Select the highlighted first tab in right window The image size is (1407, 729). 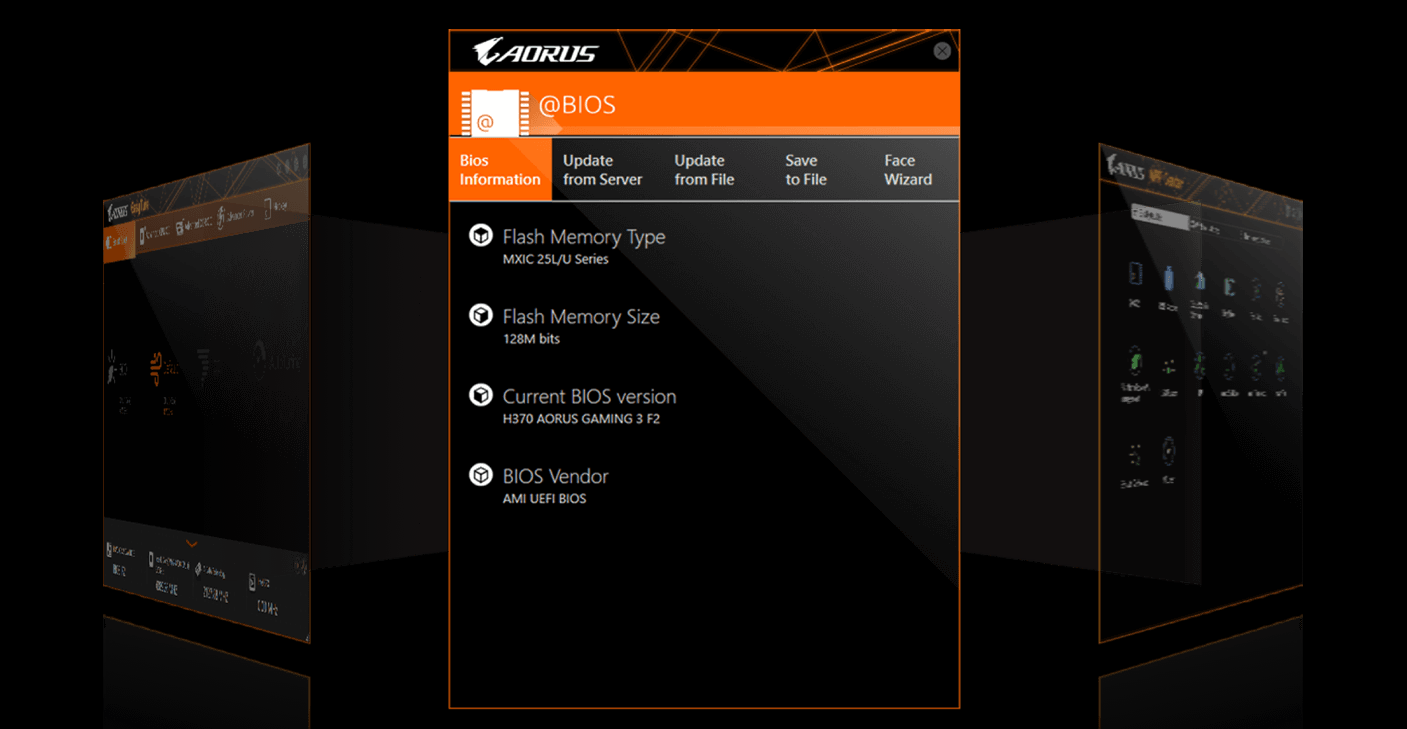[x=1158, y=216]
